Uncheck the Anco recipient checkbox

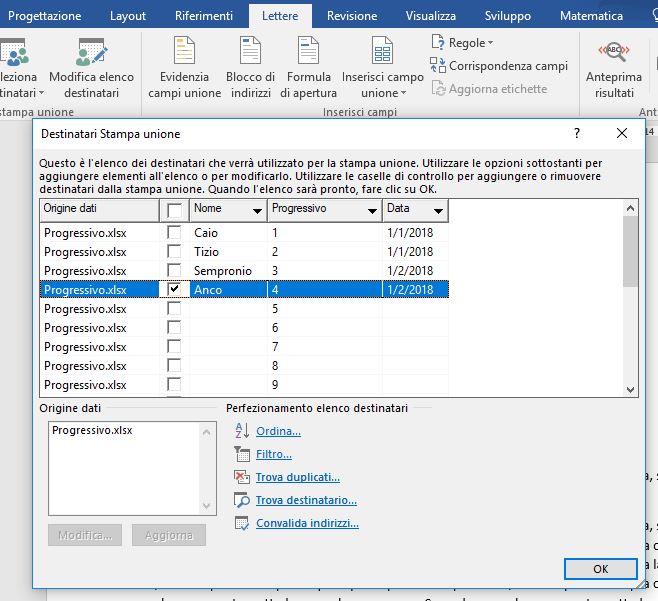tap(174, 289)
